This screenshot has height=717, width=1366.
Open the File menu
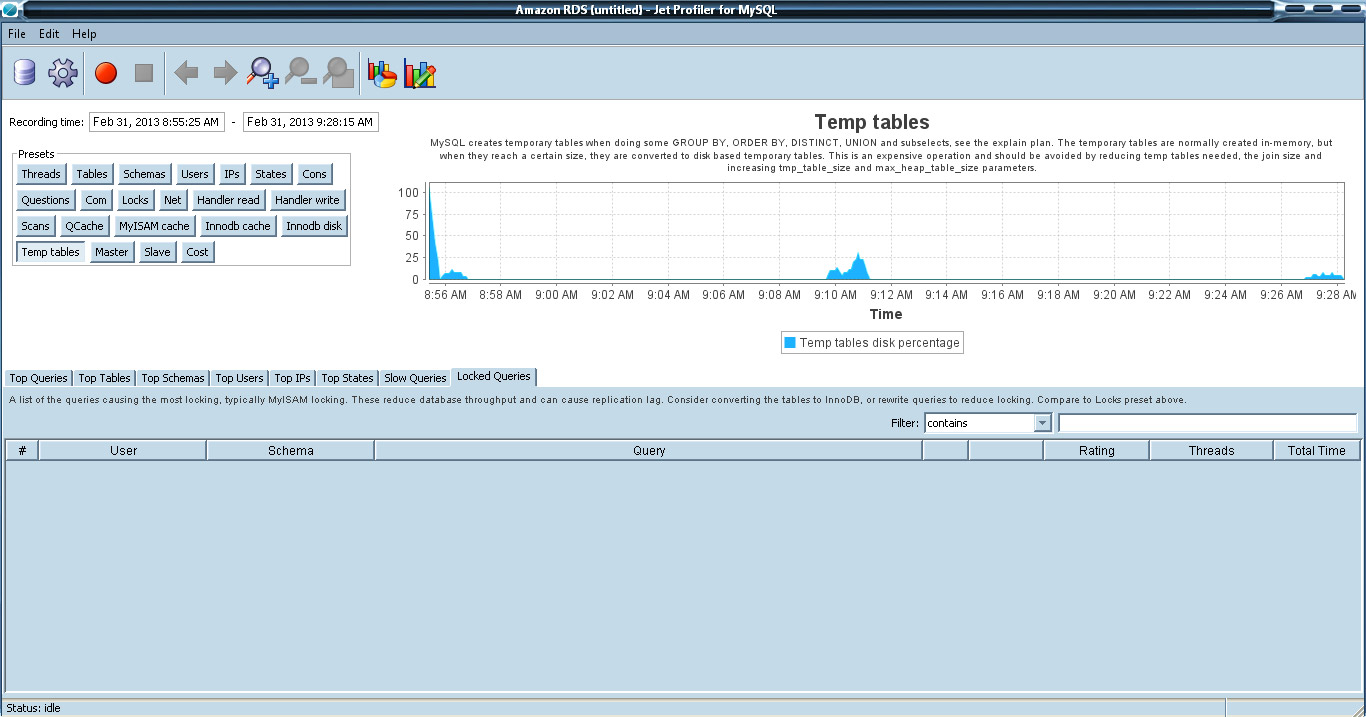tap(16, 33)
